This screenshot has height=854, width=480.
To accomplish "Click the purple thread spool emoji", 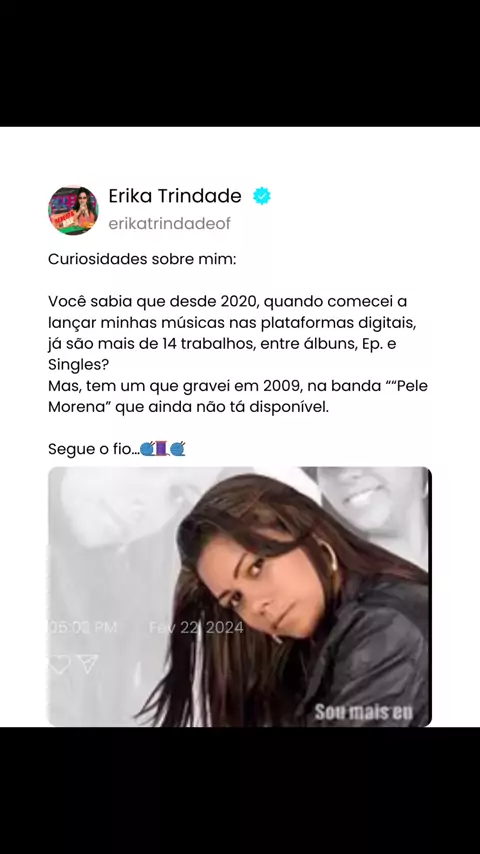I will click(x=162, y=449).
